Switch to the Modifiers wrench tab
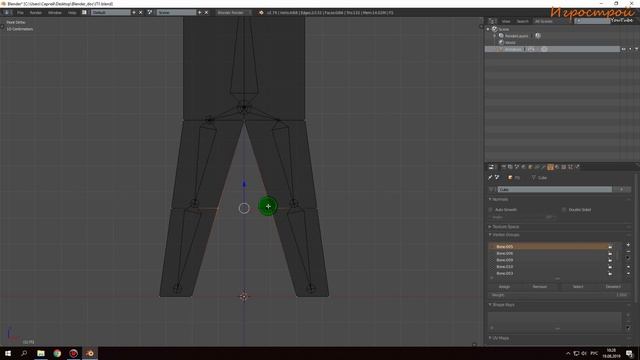 544,167
